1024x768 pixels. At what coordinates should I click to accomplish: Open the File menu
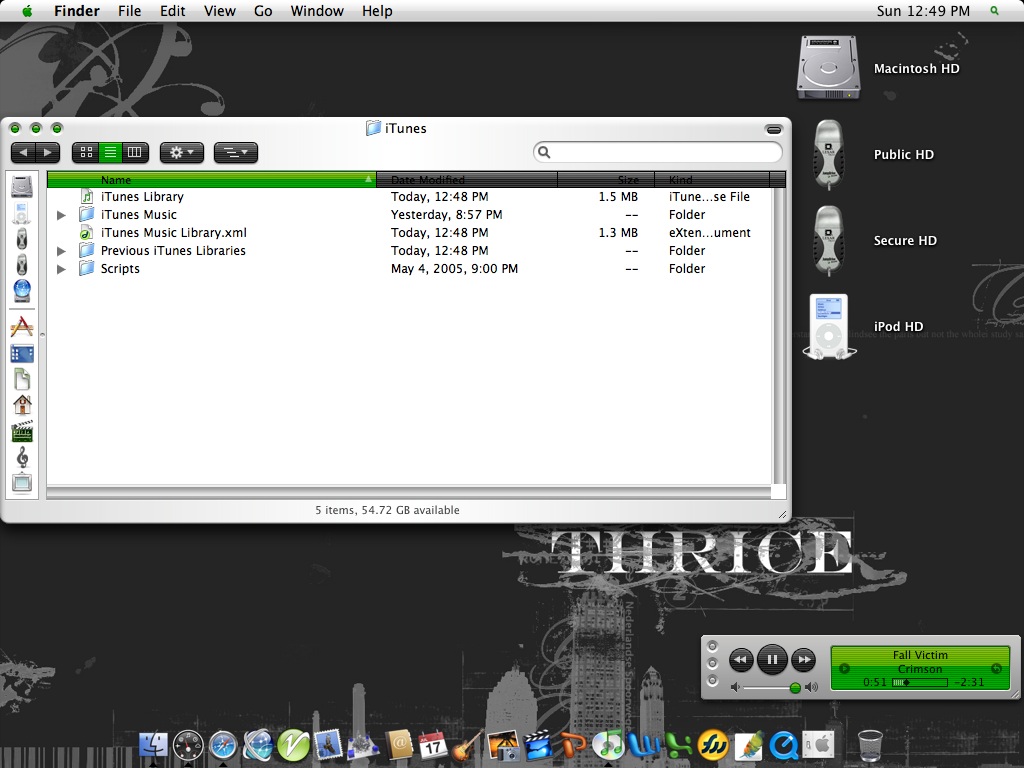tap(129, 10)
